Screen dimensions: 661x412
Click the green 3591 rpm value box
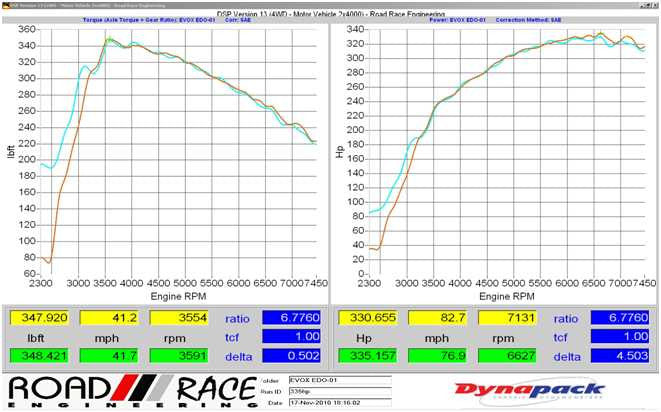[x=178, y=356]
